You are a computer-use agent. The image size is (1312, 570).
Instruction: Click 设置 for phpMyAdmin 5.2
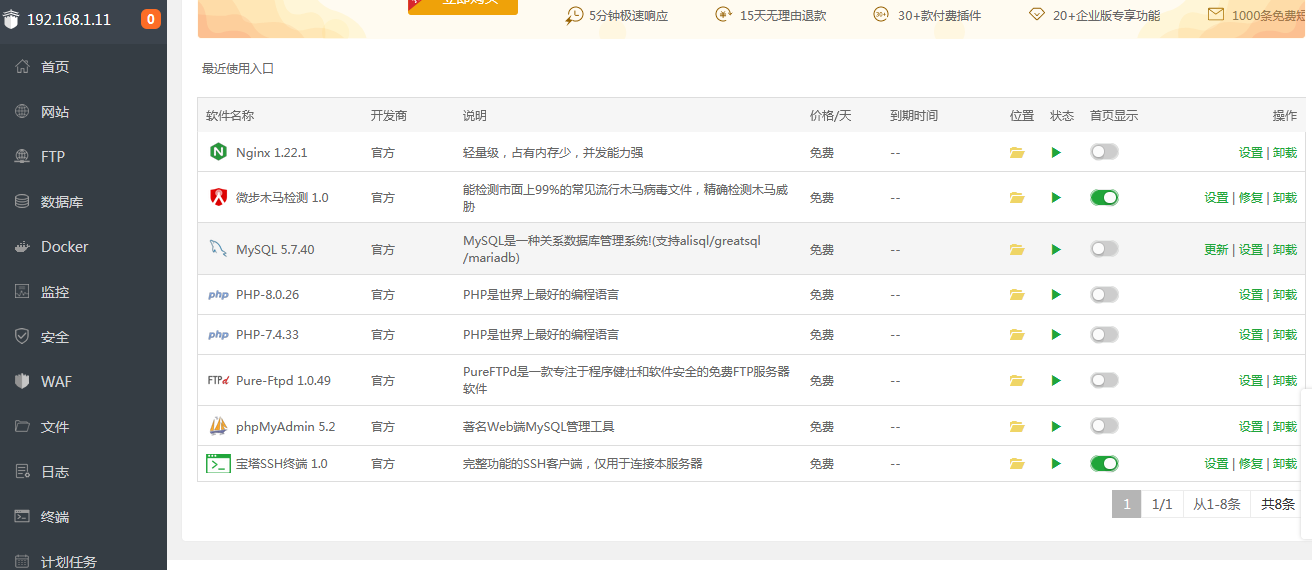coord(1251,427)
